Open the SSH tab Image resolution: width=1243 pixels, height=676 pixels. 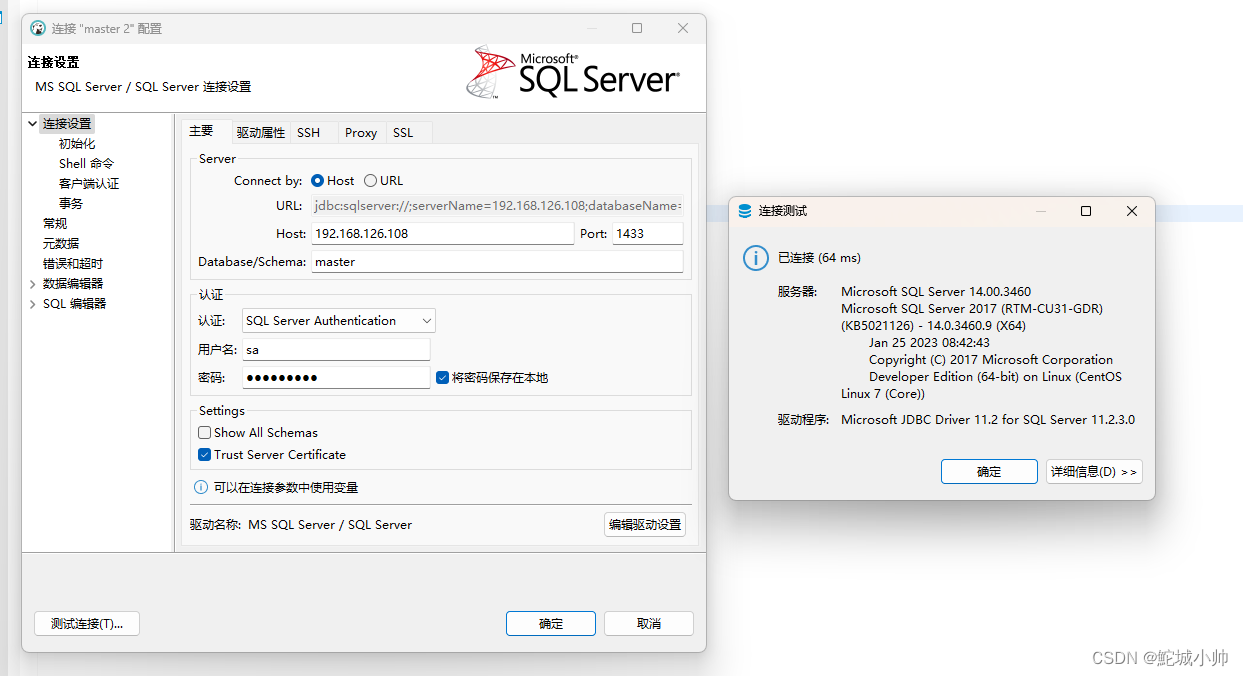pyautogui.click(x=309, y=132)
